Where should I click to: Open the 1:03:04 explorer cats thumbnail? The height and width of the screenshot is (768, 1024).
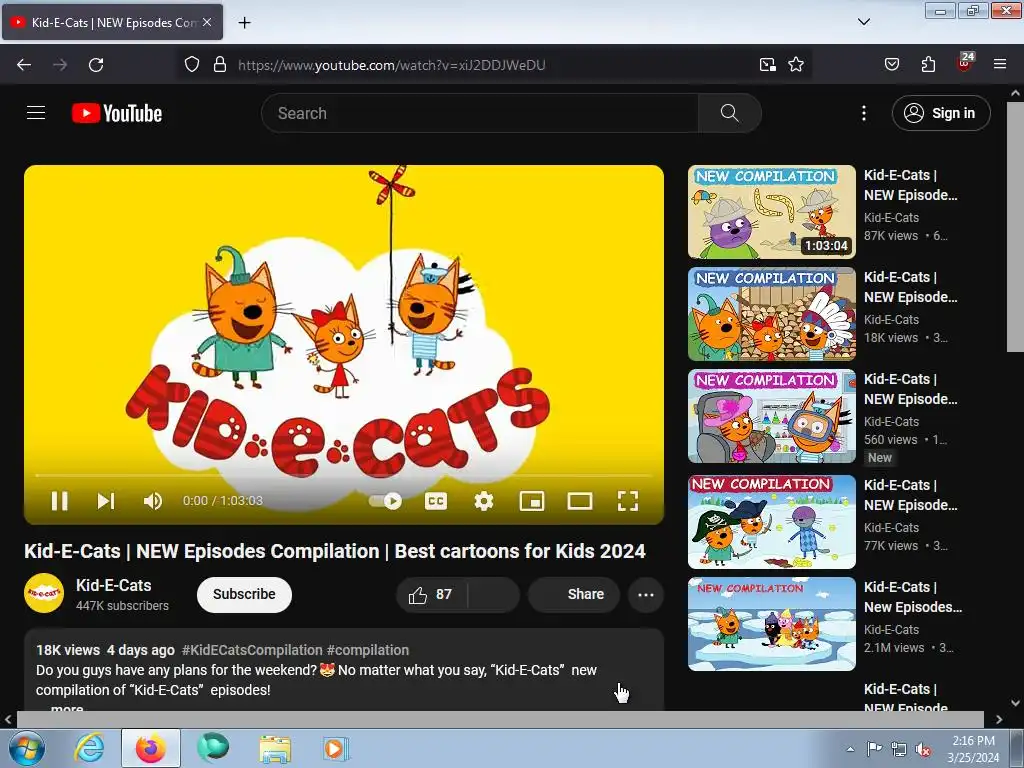coord(771,212)
